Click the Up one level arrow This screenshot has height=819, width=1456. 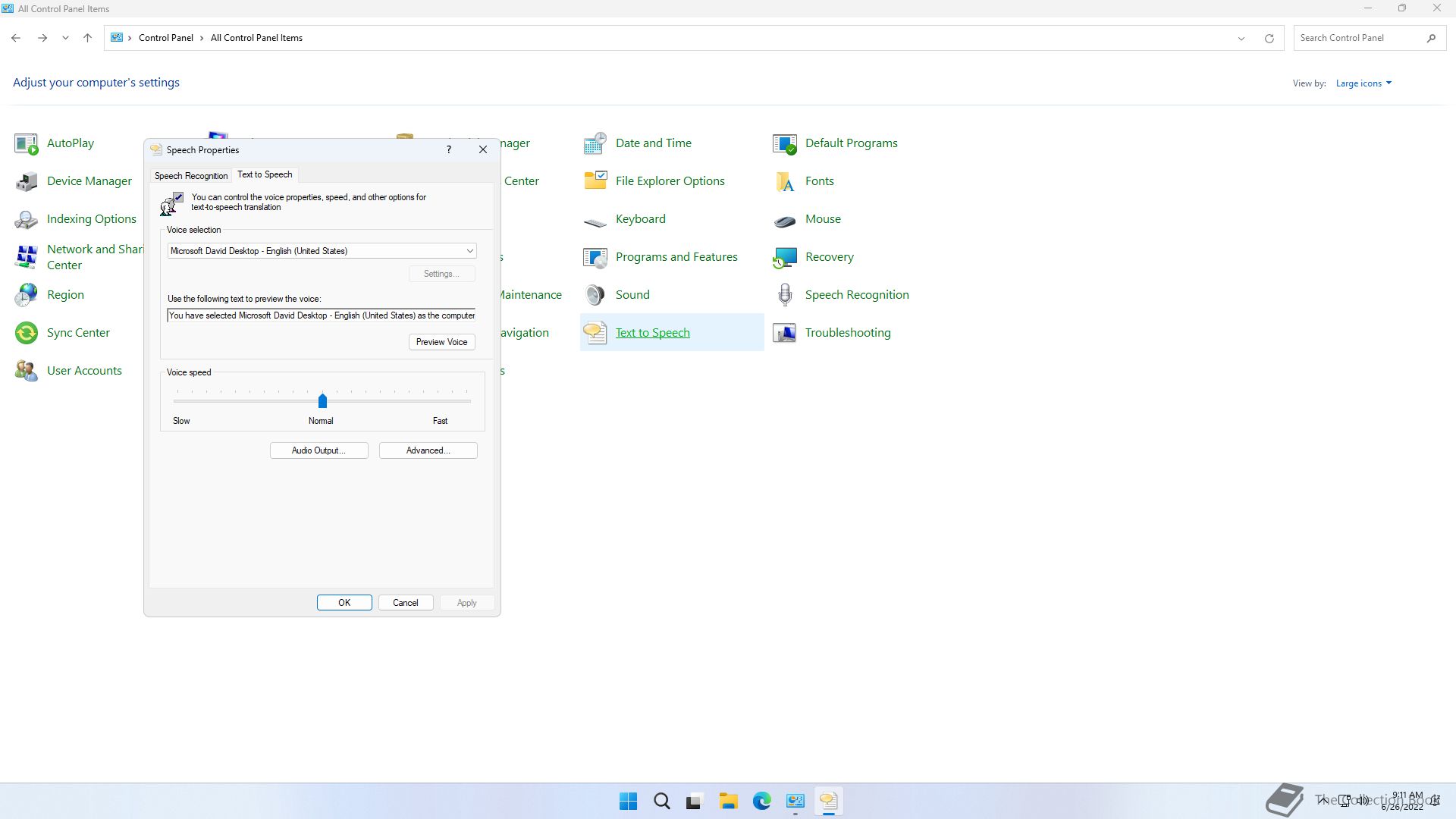click(x=87, y=38)
